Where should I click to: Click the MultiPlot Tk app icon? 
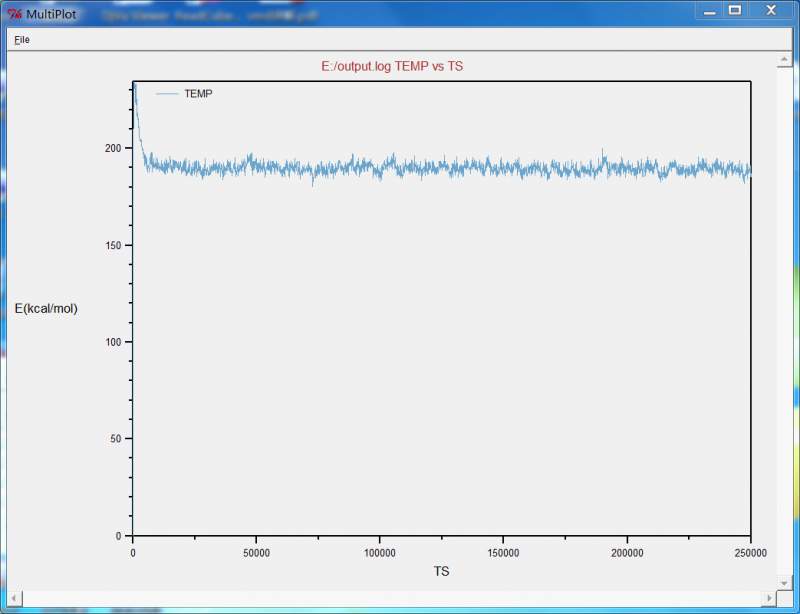[15, 14]
